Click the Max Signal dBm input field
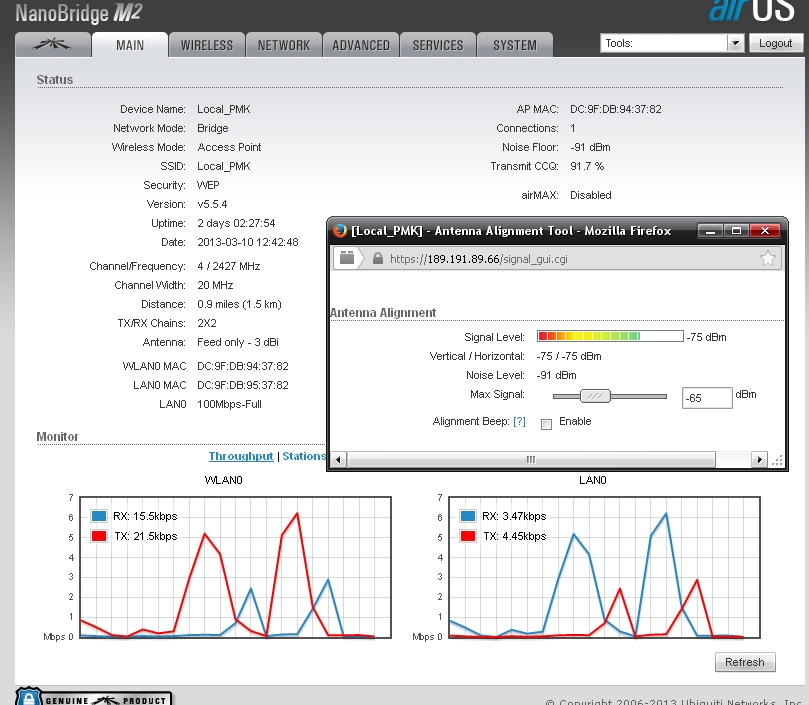Image resolution: width=809 pixels, height=705 pixels. [706, 398]
